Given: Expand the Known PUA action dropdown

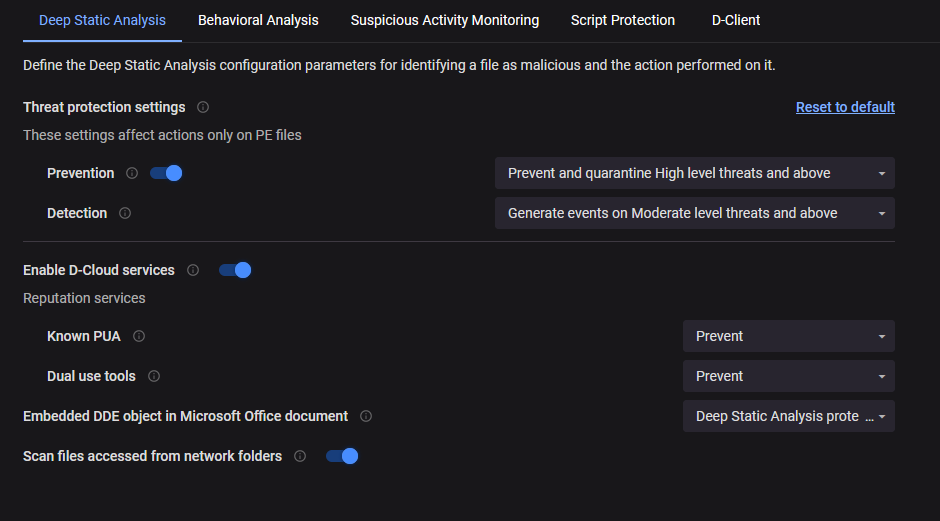Looking at the screenshot, I should coord(788,336).
